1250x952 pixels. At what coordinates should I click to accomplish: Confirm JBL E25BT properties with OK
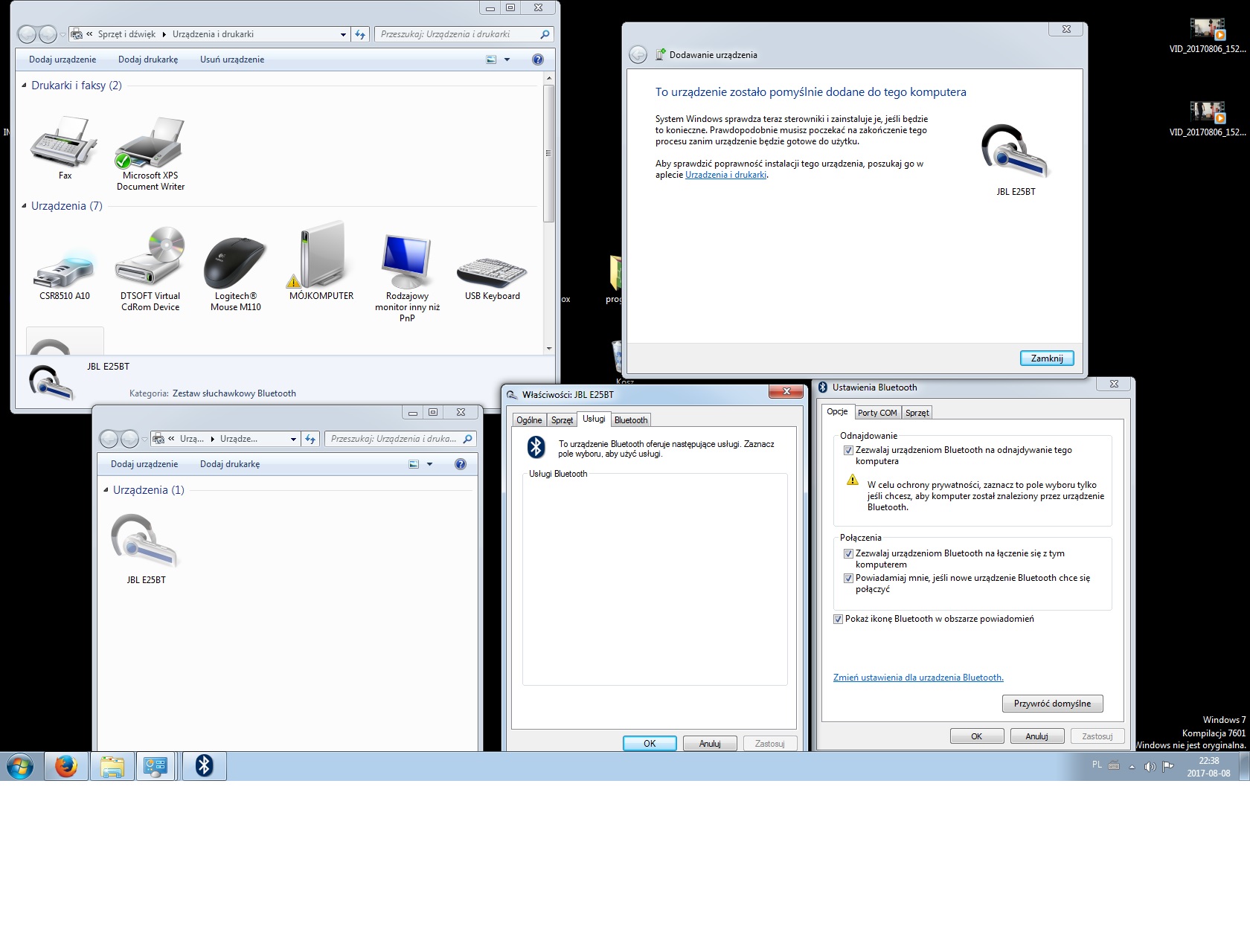[x=650, y=744]
